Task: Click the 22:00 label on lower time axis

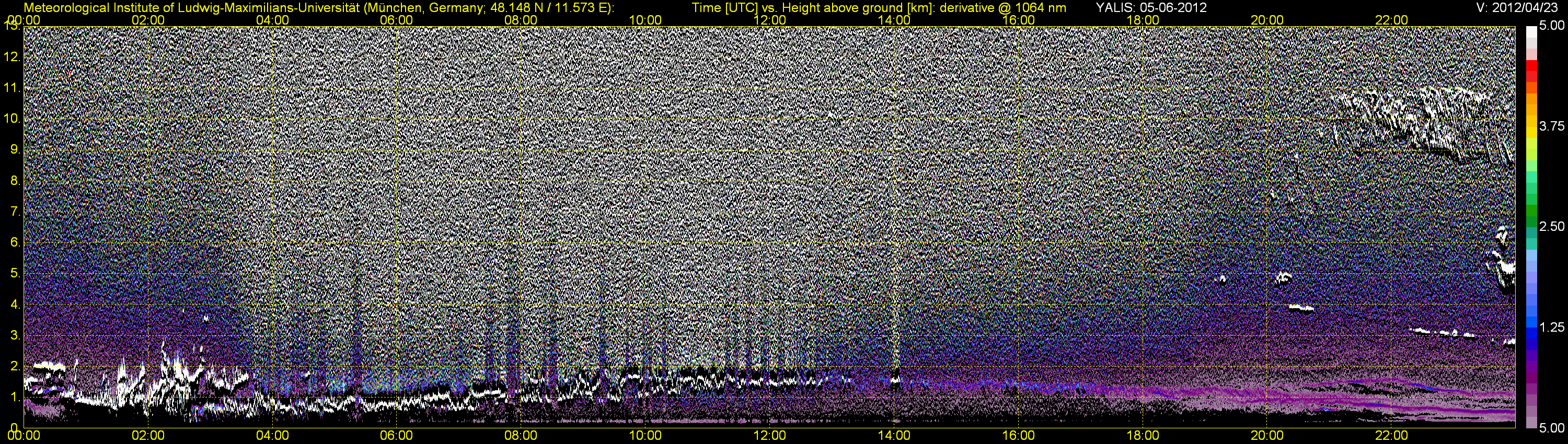Action: (x=1391, y=436)
